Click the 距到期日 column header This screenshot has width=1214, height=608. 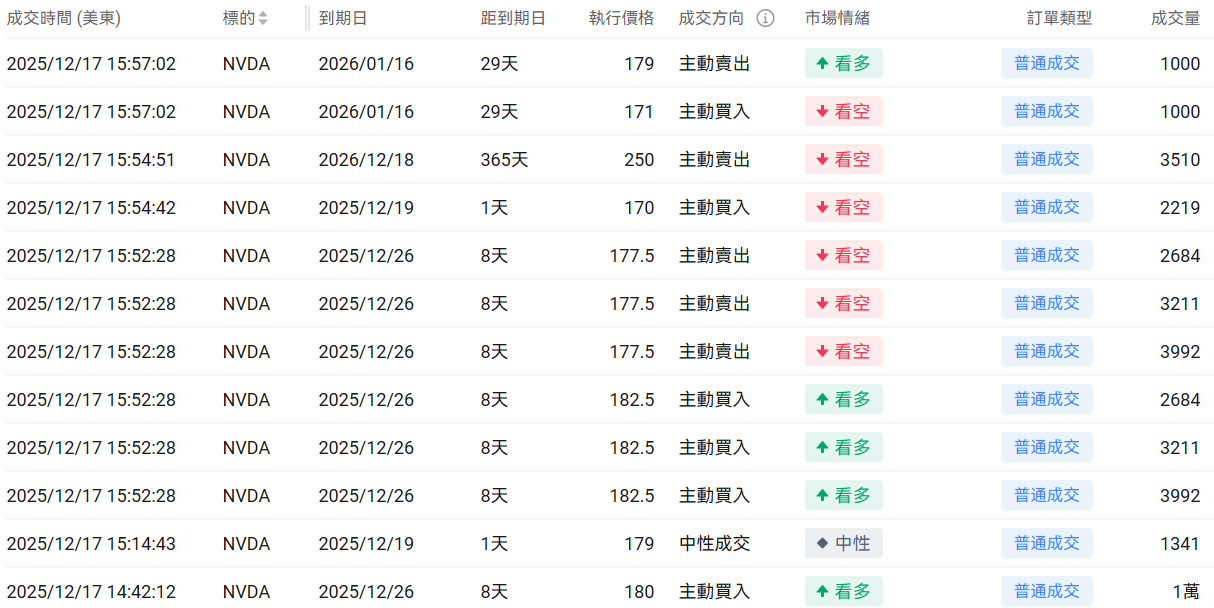[x=513, y=18]
